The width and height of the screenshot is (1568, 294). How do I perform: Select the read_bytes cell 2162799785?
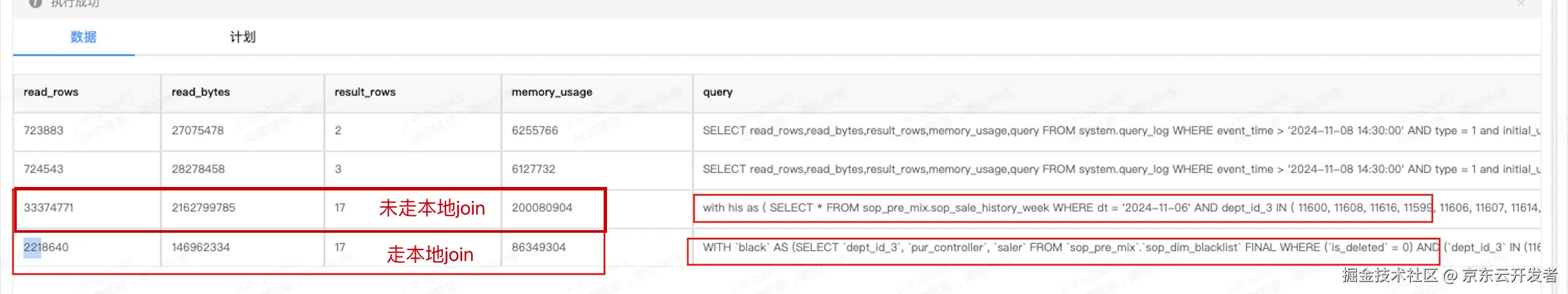click(203, 208)
